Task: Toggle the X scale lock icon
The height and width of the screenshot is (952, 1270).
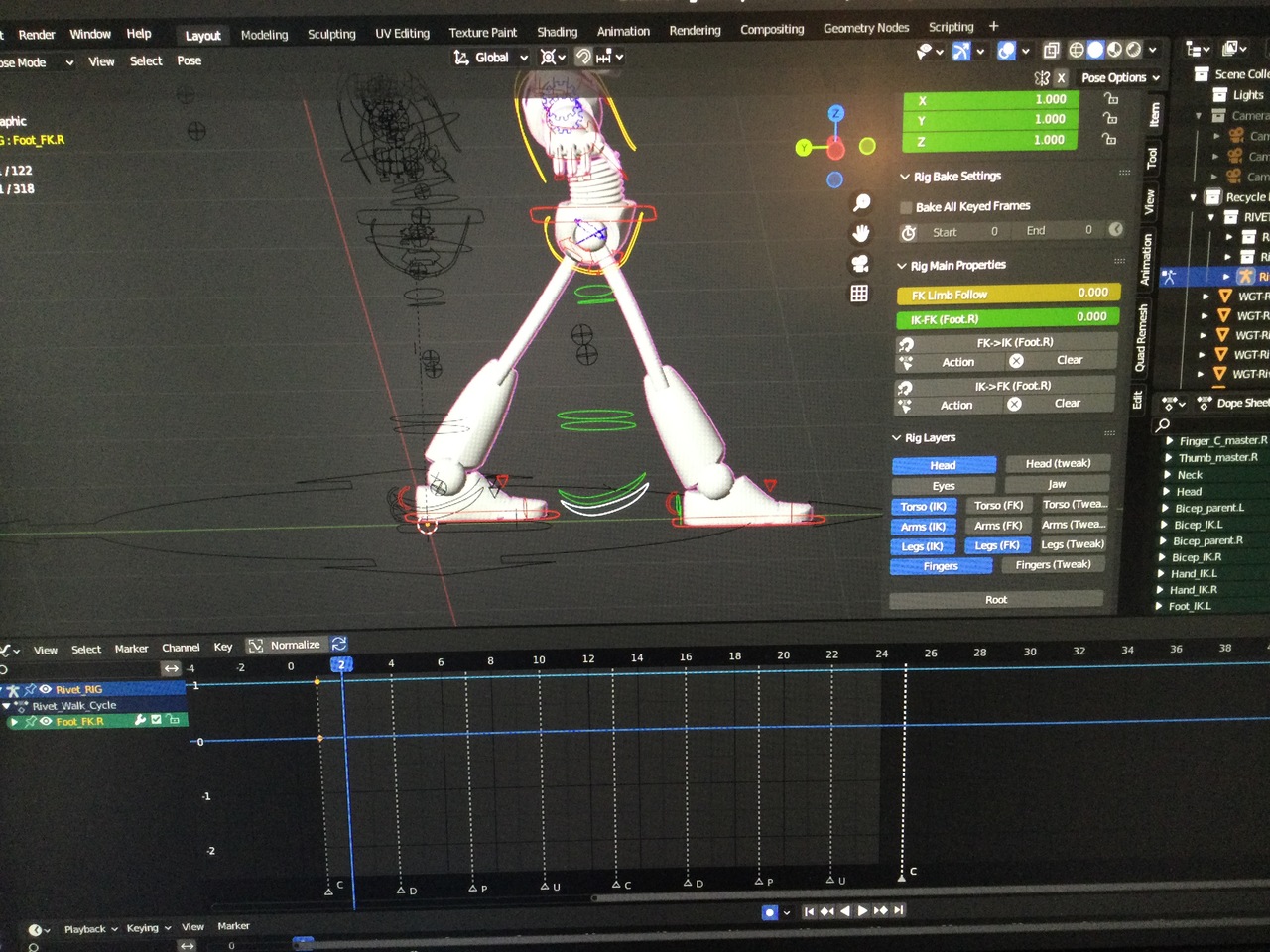Action: click(x=1111, y=98)
